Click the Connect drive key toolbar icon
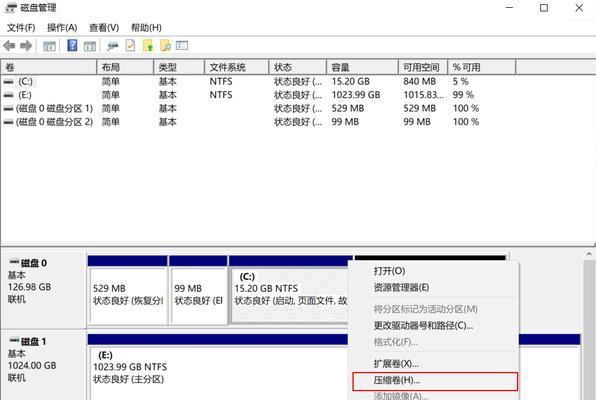596x400 pixels. pos(113,46)
